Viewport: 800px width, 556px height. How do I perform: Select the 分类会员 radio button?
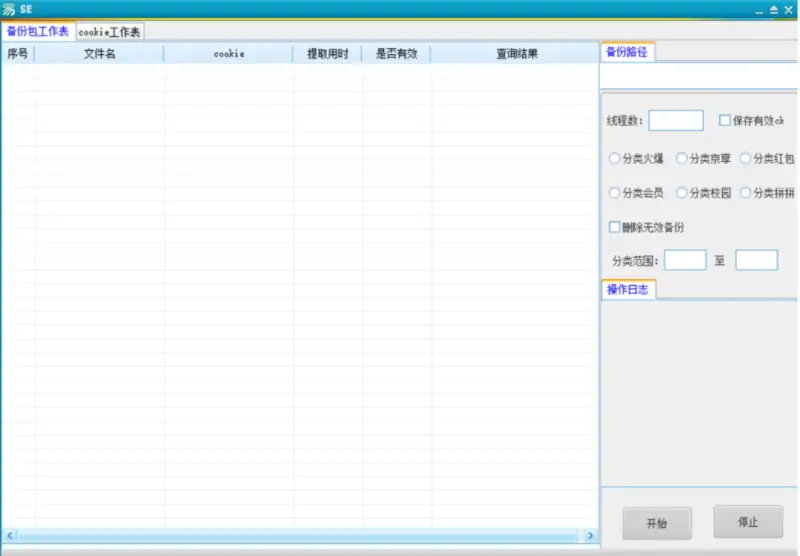pyautogui.click(x=615, y=193)
